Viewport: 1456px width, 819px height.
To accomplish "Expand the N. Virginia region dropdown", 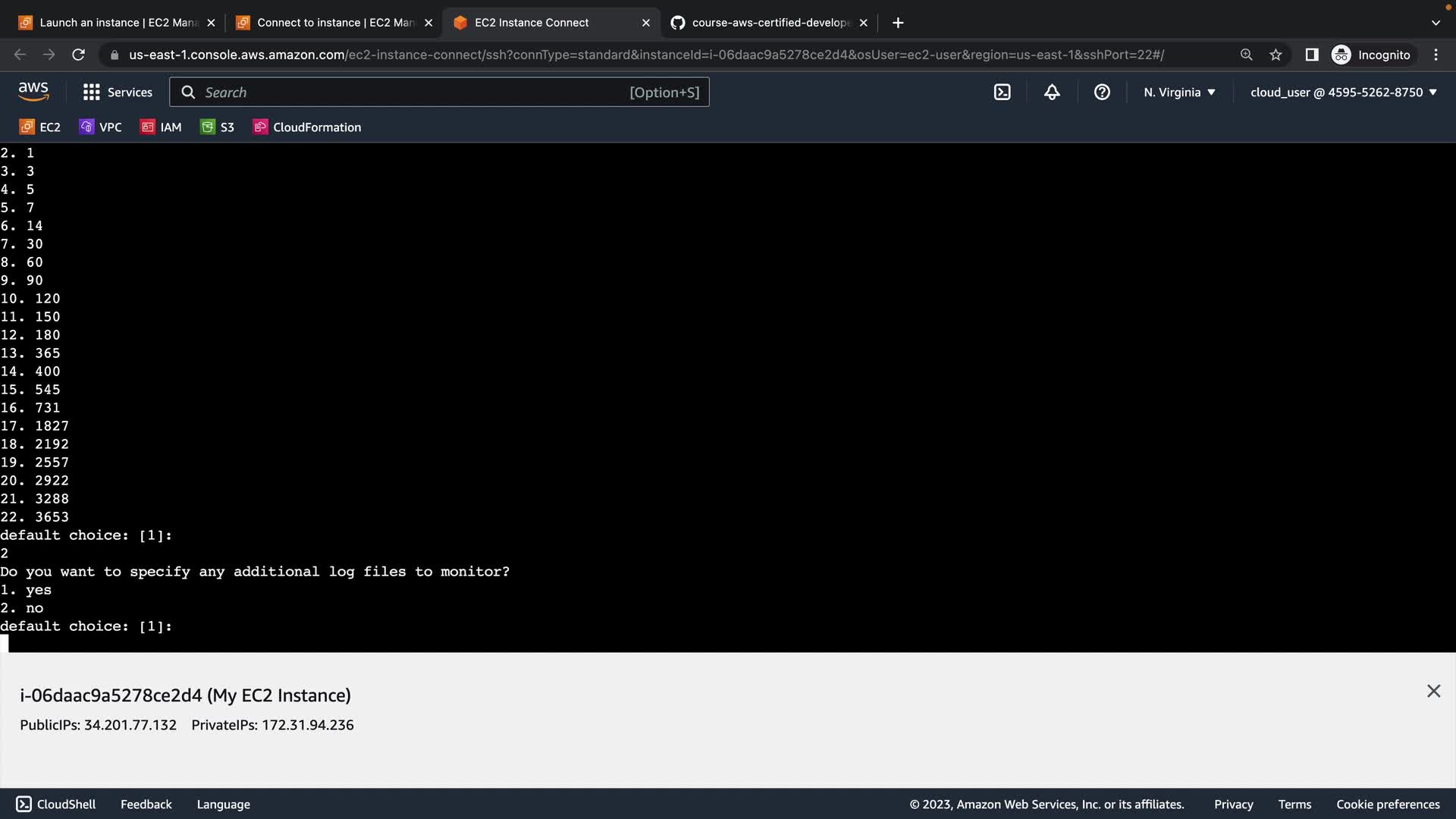I will [x=1179, y=93].
